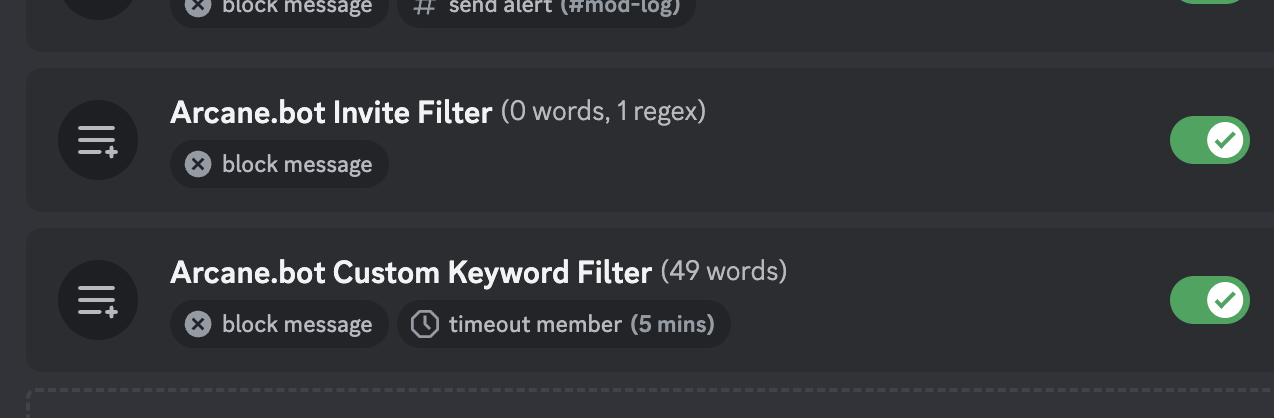Image resolution: width=1274 pixels, height=418 pixels.
Task: Click the dashed placeholder box at bottom
Action: point(650,404)
